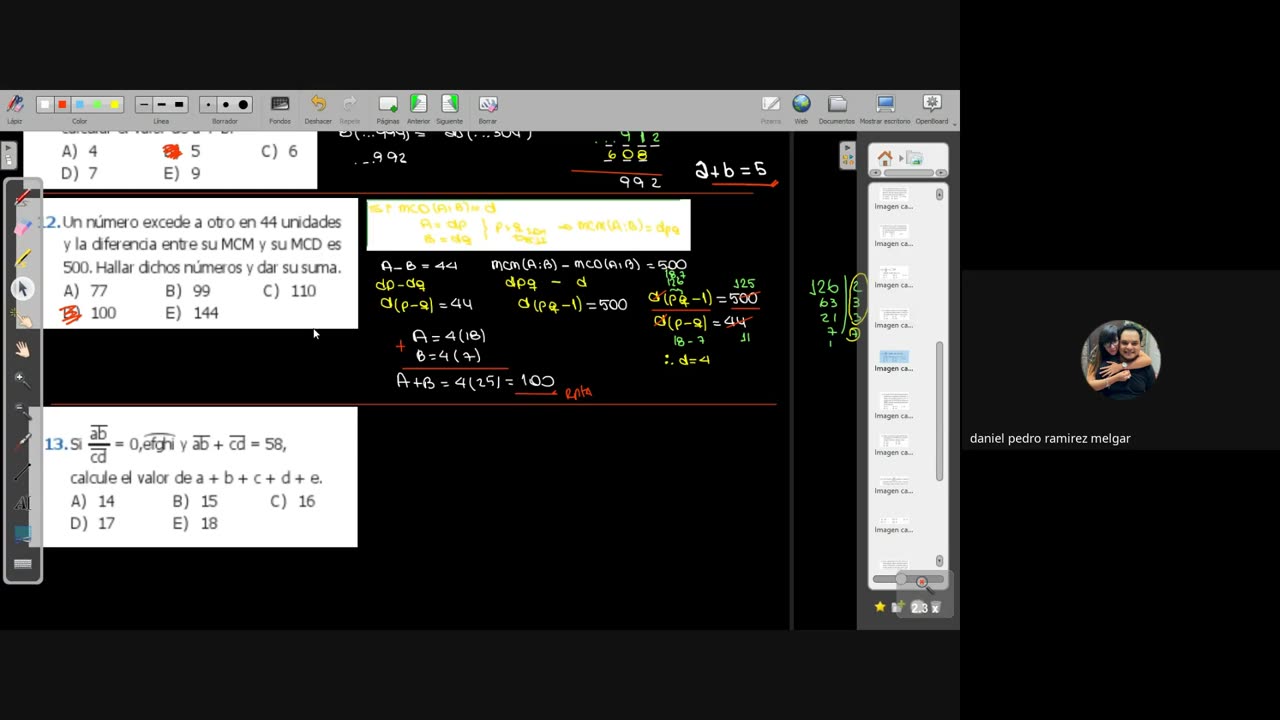Open the images folder breadcrumb in library
Screen dimensions: 1280x720
914,158
